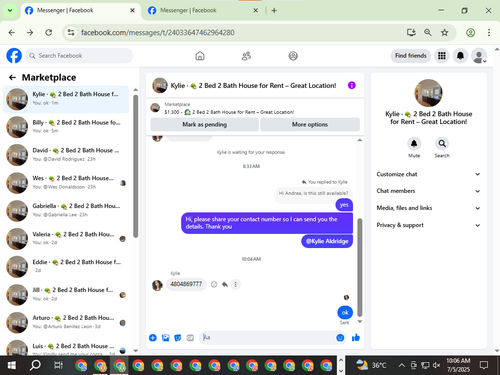React to Kylie's phone number message
The width and height of the screenshot is (500, 375).
coord(214,284)
